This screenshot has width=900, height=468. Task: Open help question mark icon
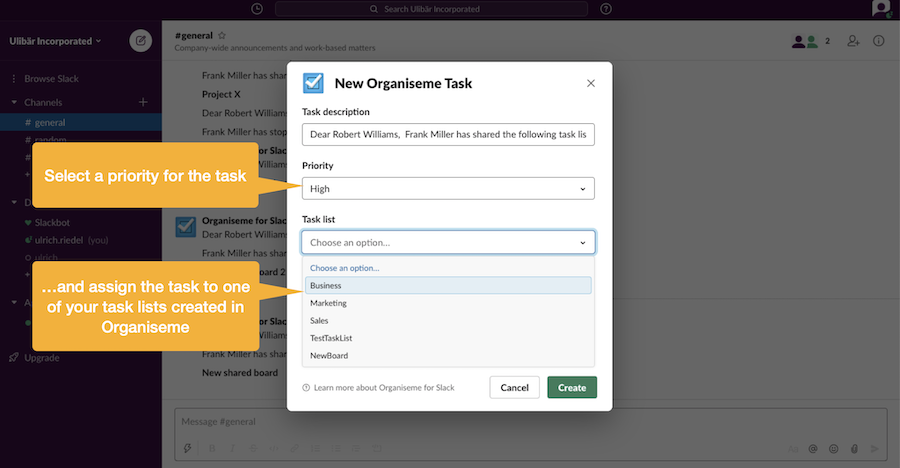click(x=606, y=9)
